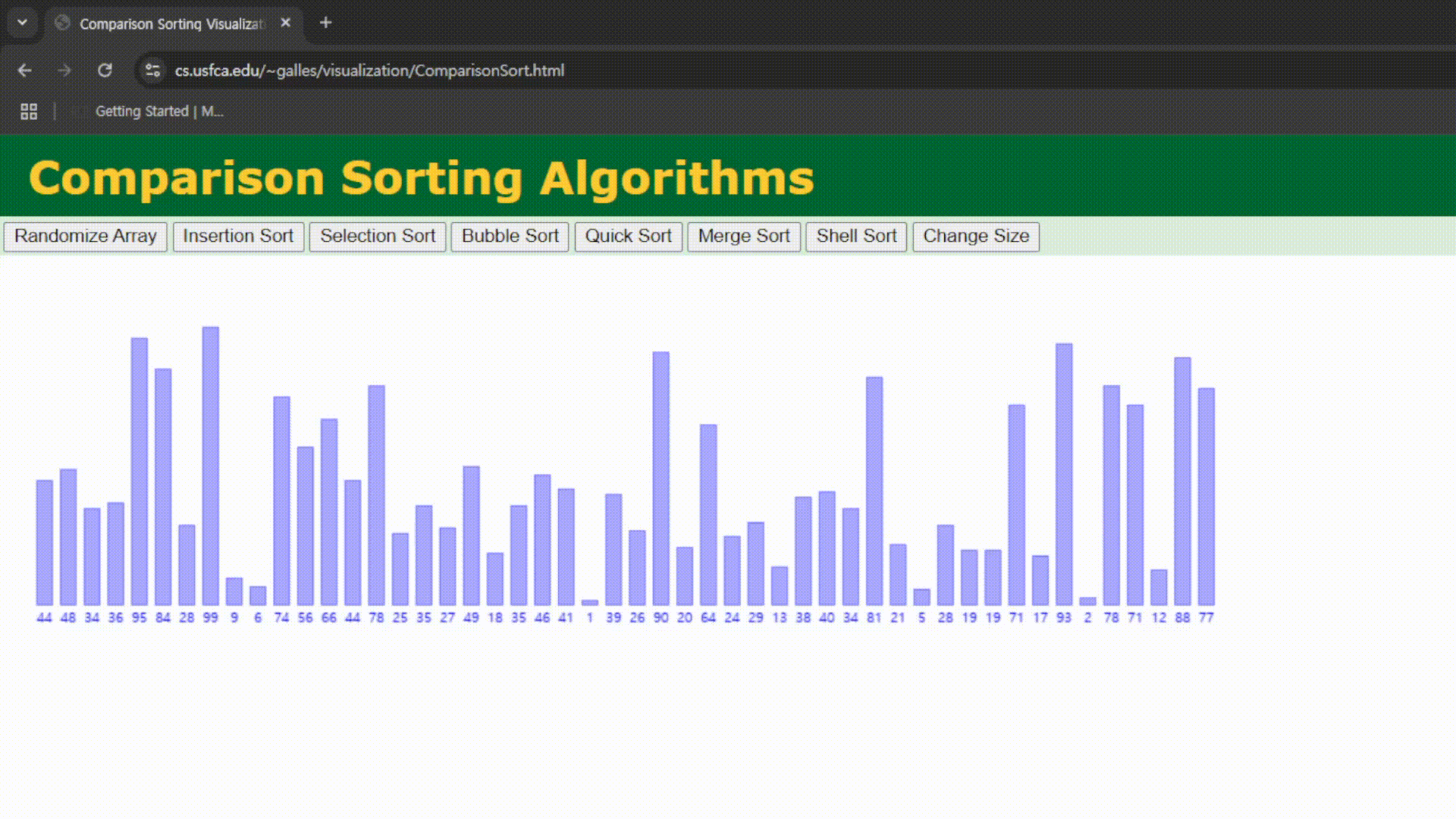Viewport: 1456px width, 819px height.
Task: Reload the page with refresh icon
Action: pyautogui.click(x=105, y=71)
